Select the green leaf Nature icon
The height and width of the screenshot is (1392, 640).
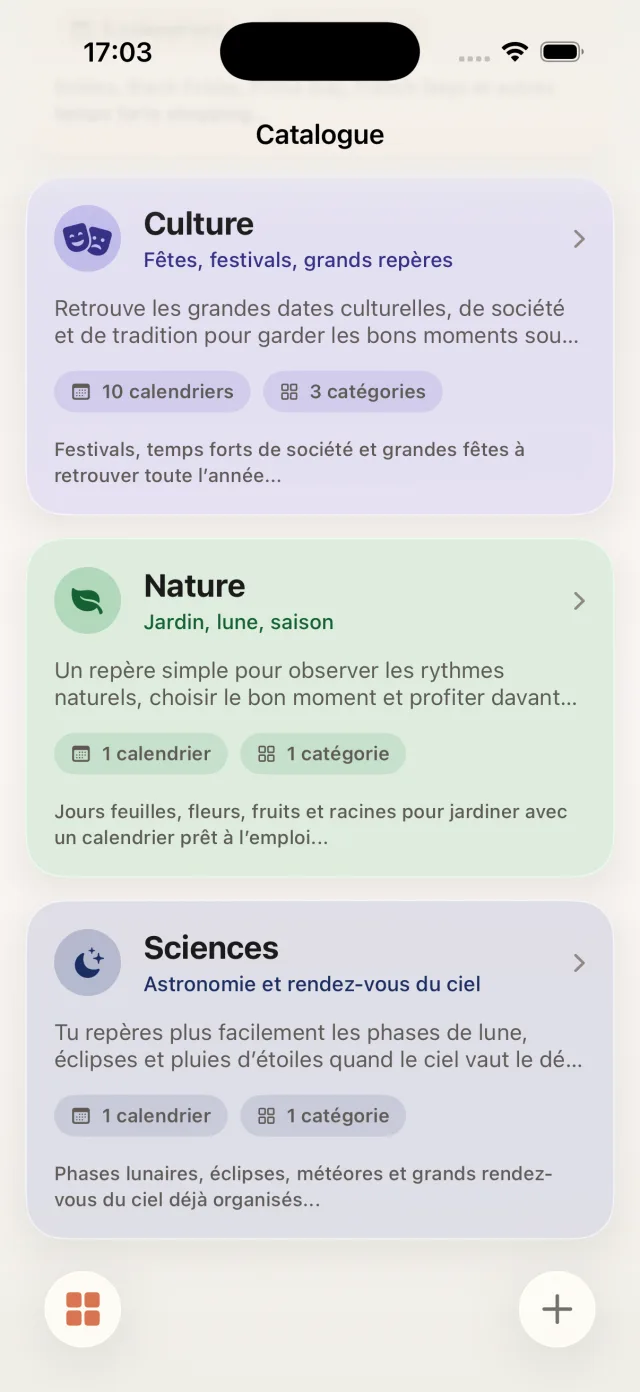(87, 600)
